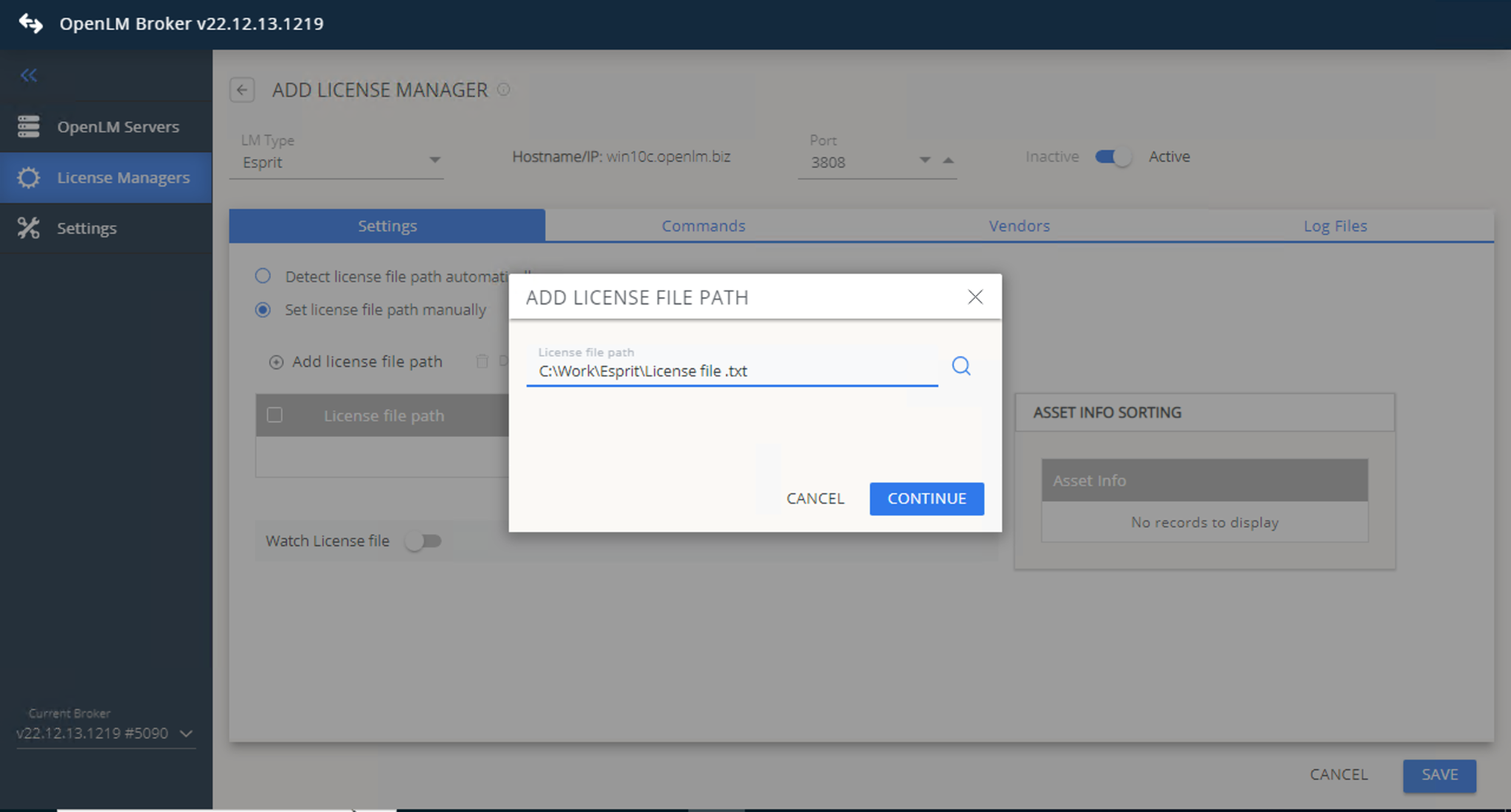Open the LM Type Esprit dropdown

pyautogui.click(x=435, y=160)
